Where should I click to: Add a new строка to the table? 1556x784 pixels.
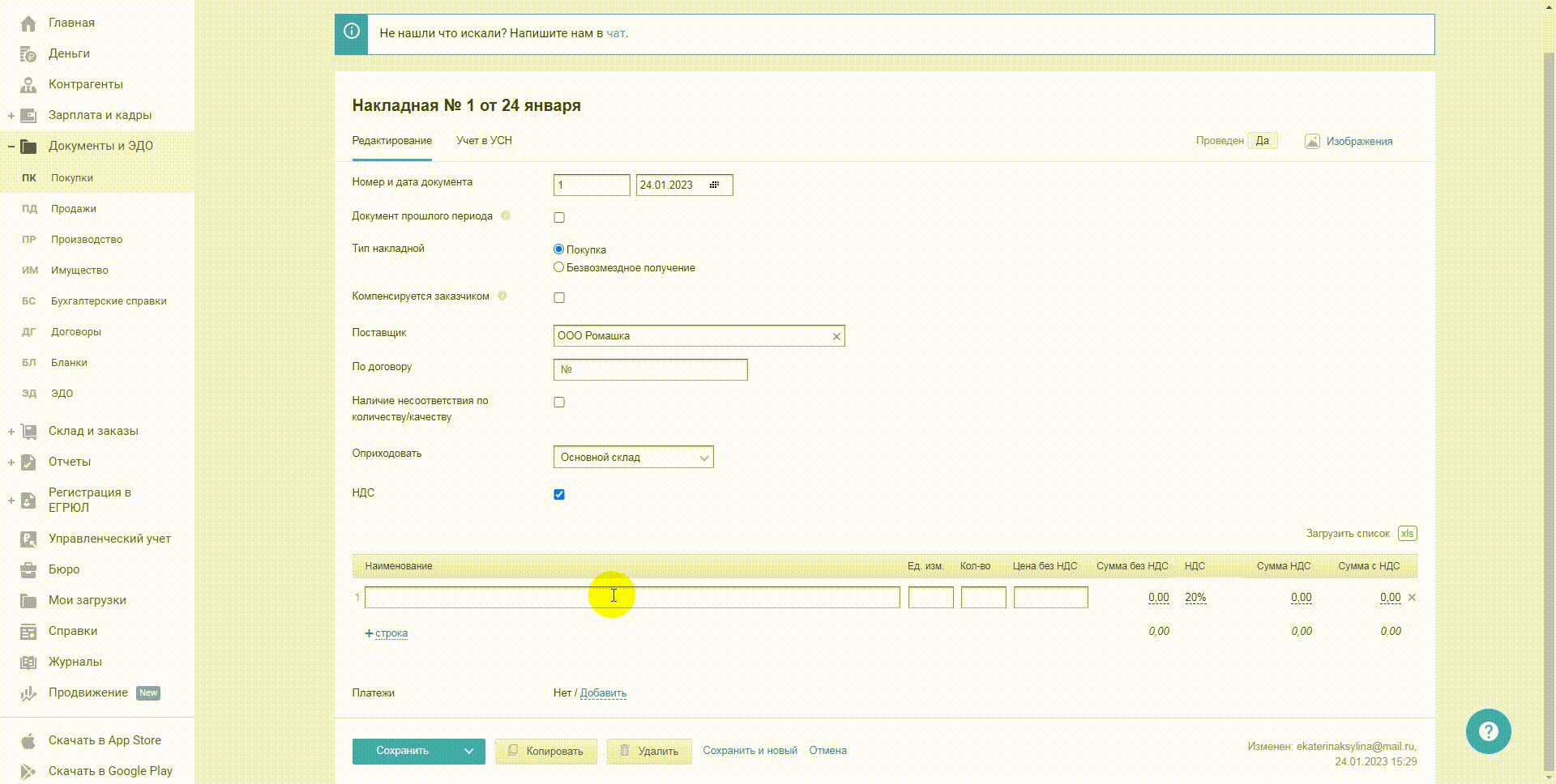click(x=387, y=633)
